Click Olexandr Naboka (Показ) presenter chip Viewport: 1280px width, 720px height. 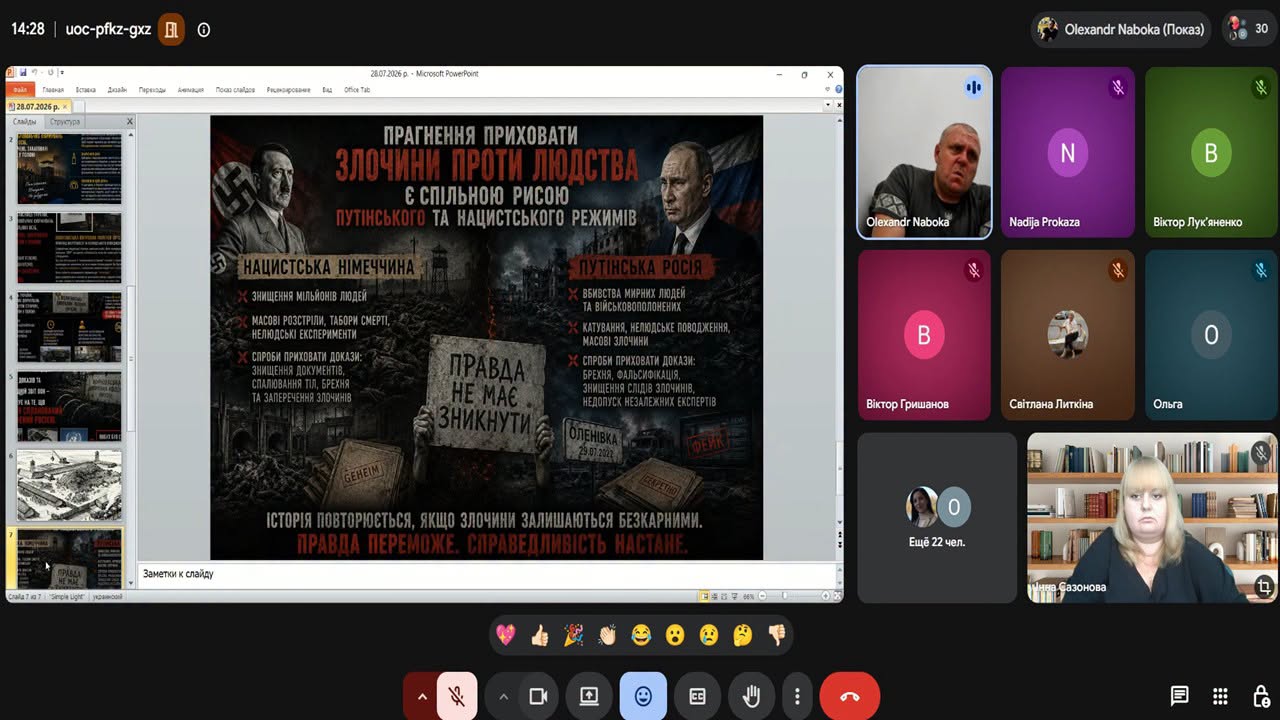(x=1122, y=29)
